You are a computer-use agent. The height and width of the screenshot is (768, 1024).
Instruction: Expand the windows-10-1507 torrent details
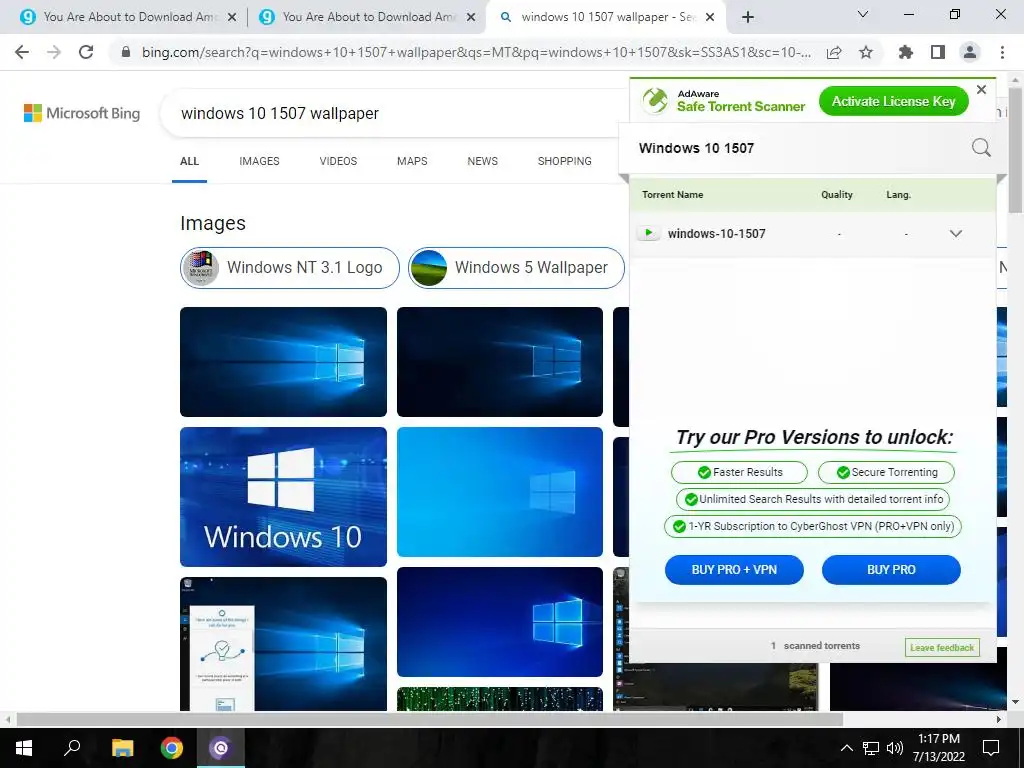[x=955, y=233]
